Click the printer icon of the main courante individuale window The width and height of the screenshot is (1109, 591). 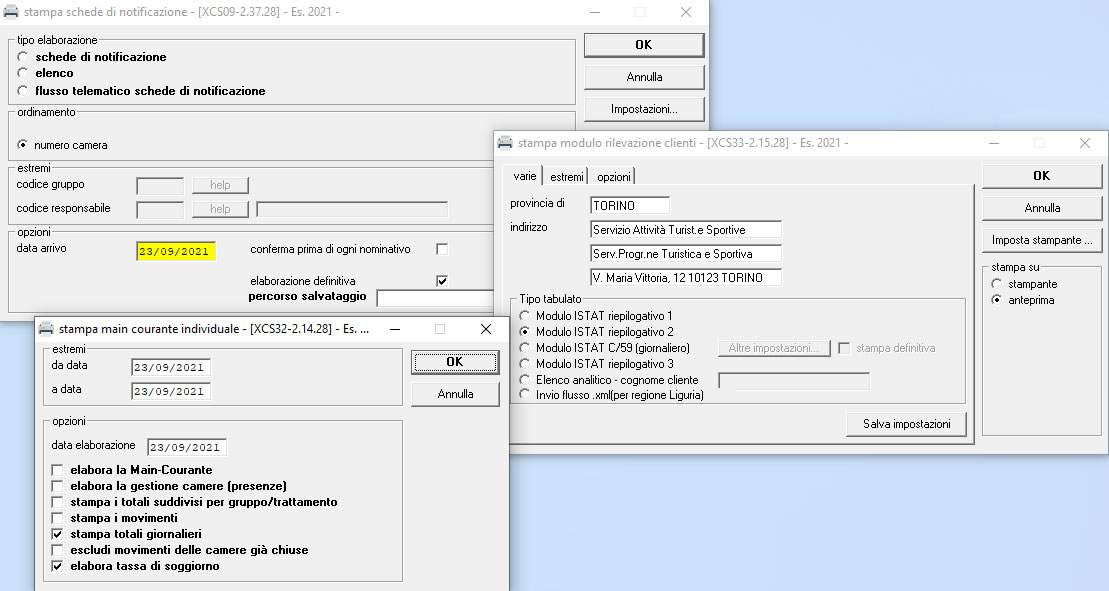[x=46, y=329]
